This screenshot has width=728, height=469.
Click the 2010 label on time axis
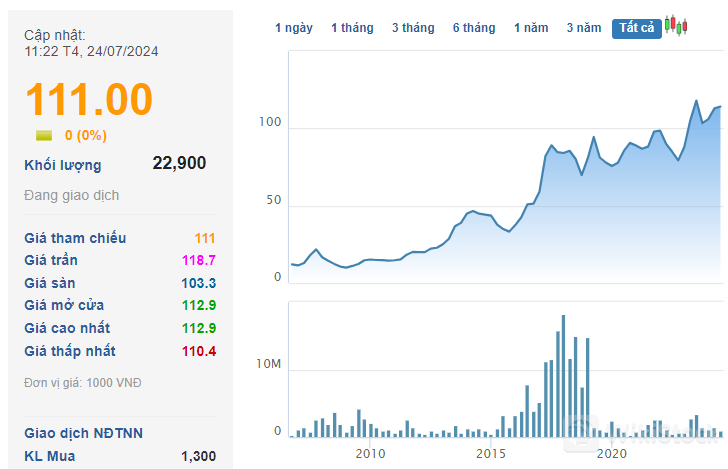[370, 454]
